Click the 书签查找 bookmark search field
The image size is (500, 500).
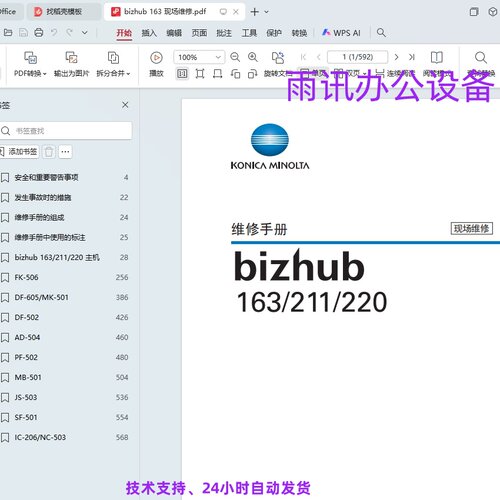pos(66,131)
